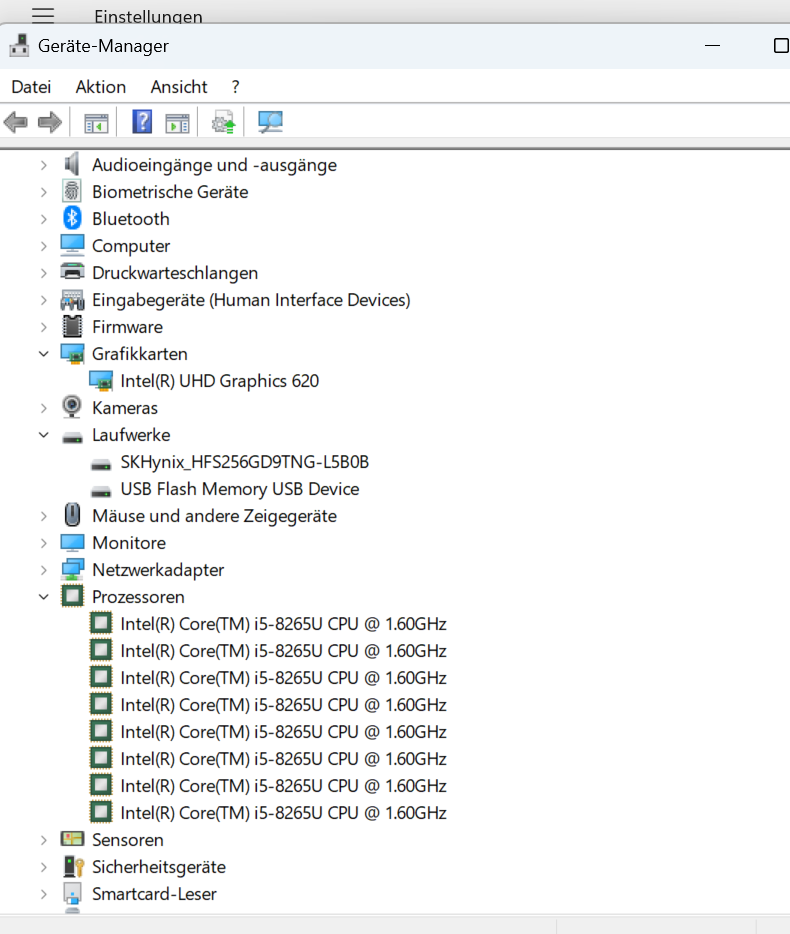Select the Biometrische Geräte label
Viewport: 790px width, 934px height.
pos(170,192)
